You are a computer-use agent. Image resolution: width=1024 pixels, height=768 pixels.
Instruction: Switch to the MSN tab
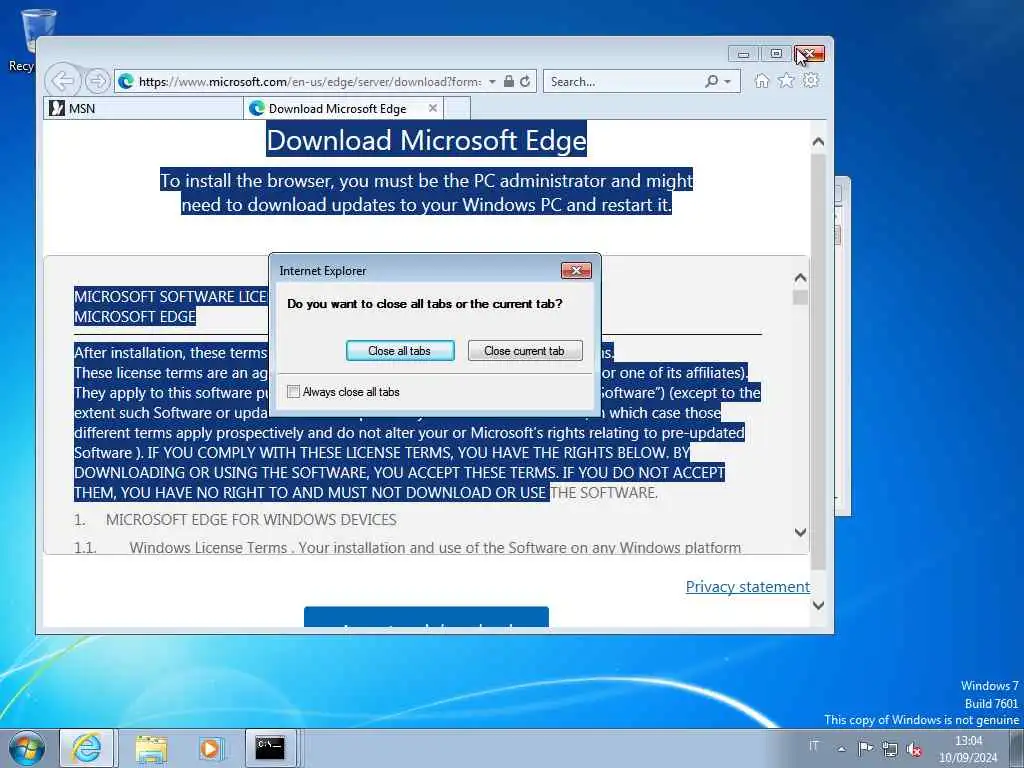[x=144, y=108]
